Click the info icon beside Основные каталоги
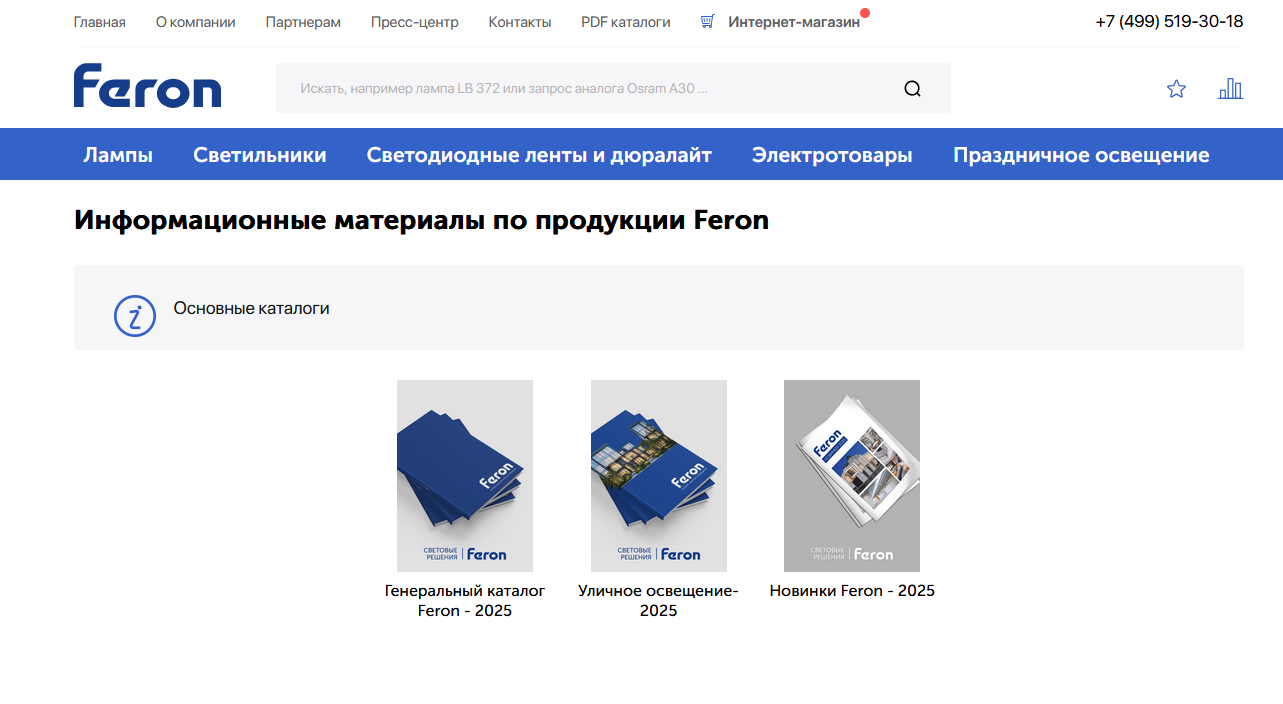Screen dimensions: 1283x704 tap(135, 316)
